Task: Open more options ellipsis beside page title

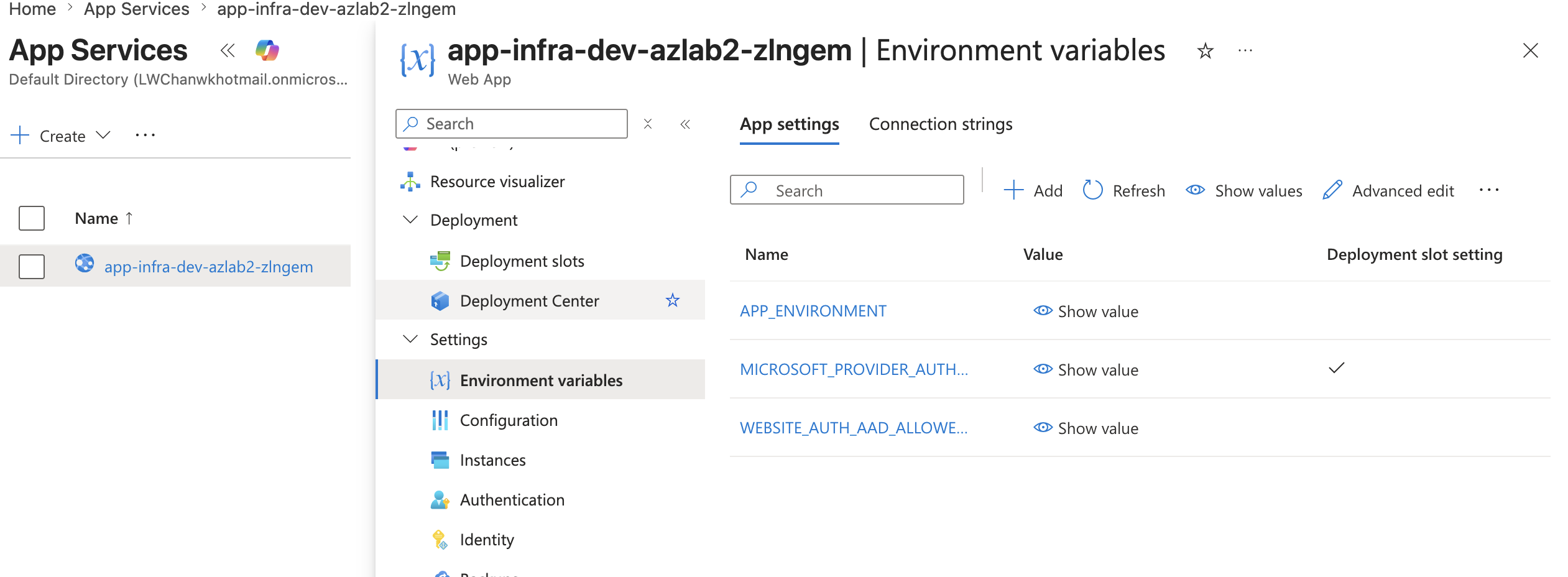Action: [x=1245, y=50]
